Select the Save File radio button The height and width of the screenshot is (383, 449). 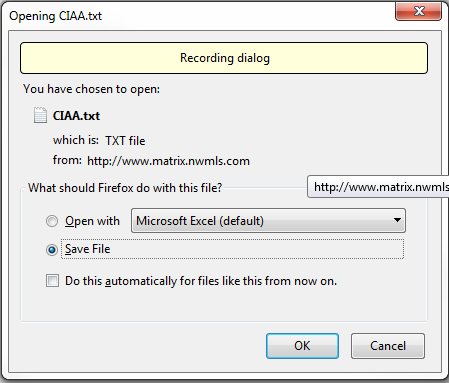tap(52, 249)
